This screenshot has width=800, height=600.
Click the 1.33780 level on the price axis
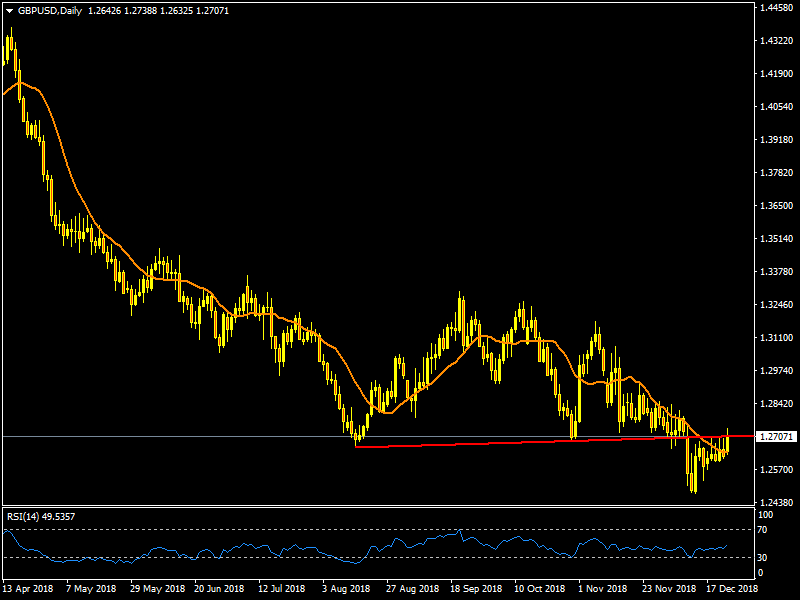[777, 272]
